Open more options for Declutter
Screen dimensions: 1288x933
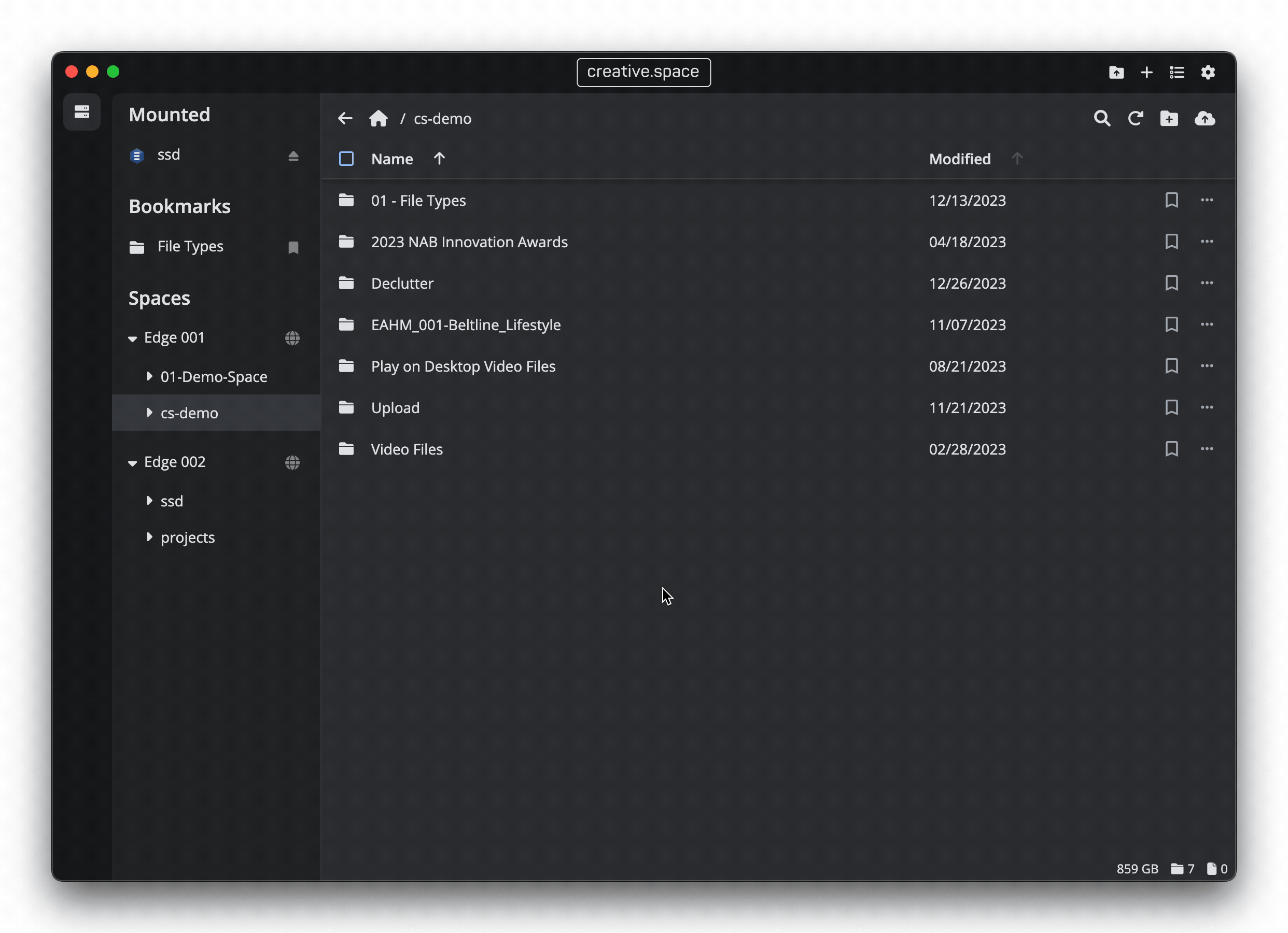(1207, 283)
